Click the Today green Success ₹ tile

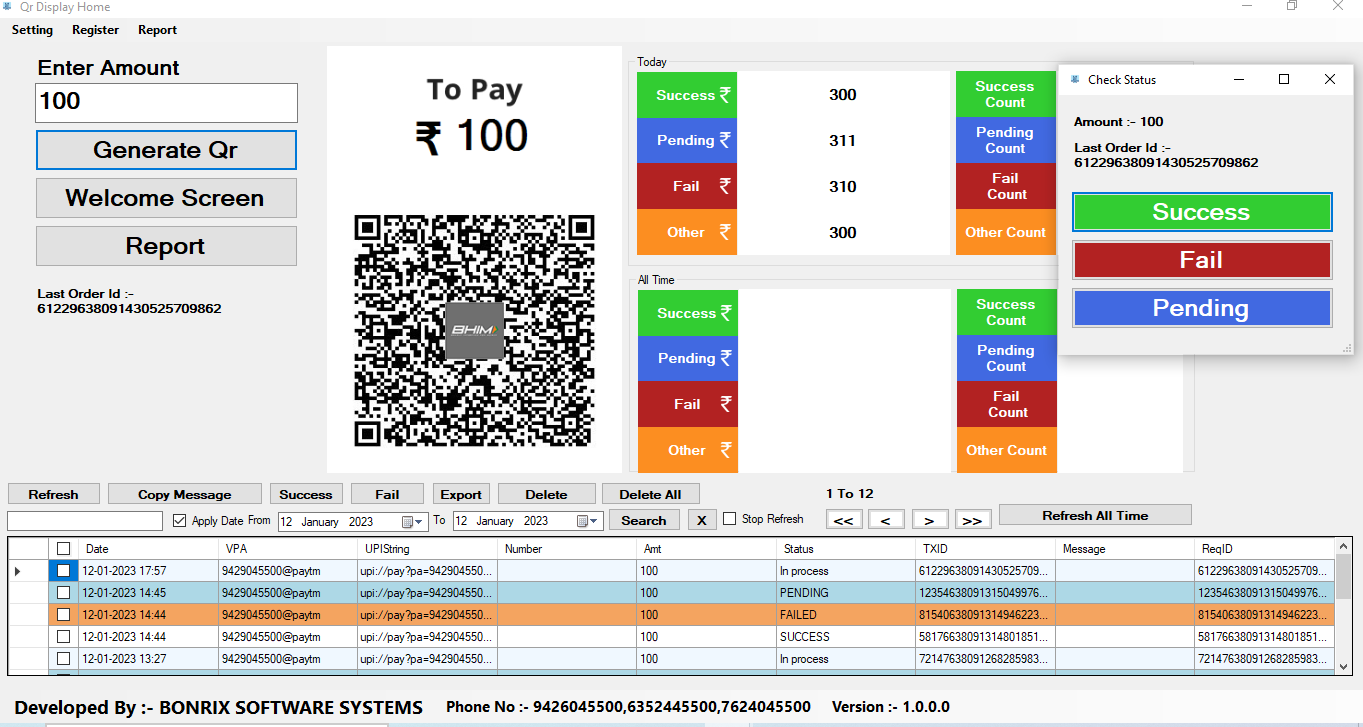click(x=687, y=95)
